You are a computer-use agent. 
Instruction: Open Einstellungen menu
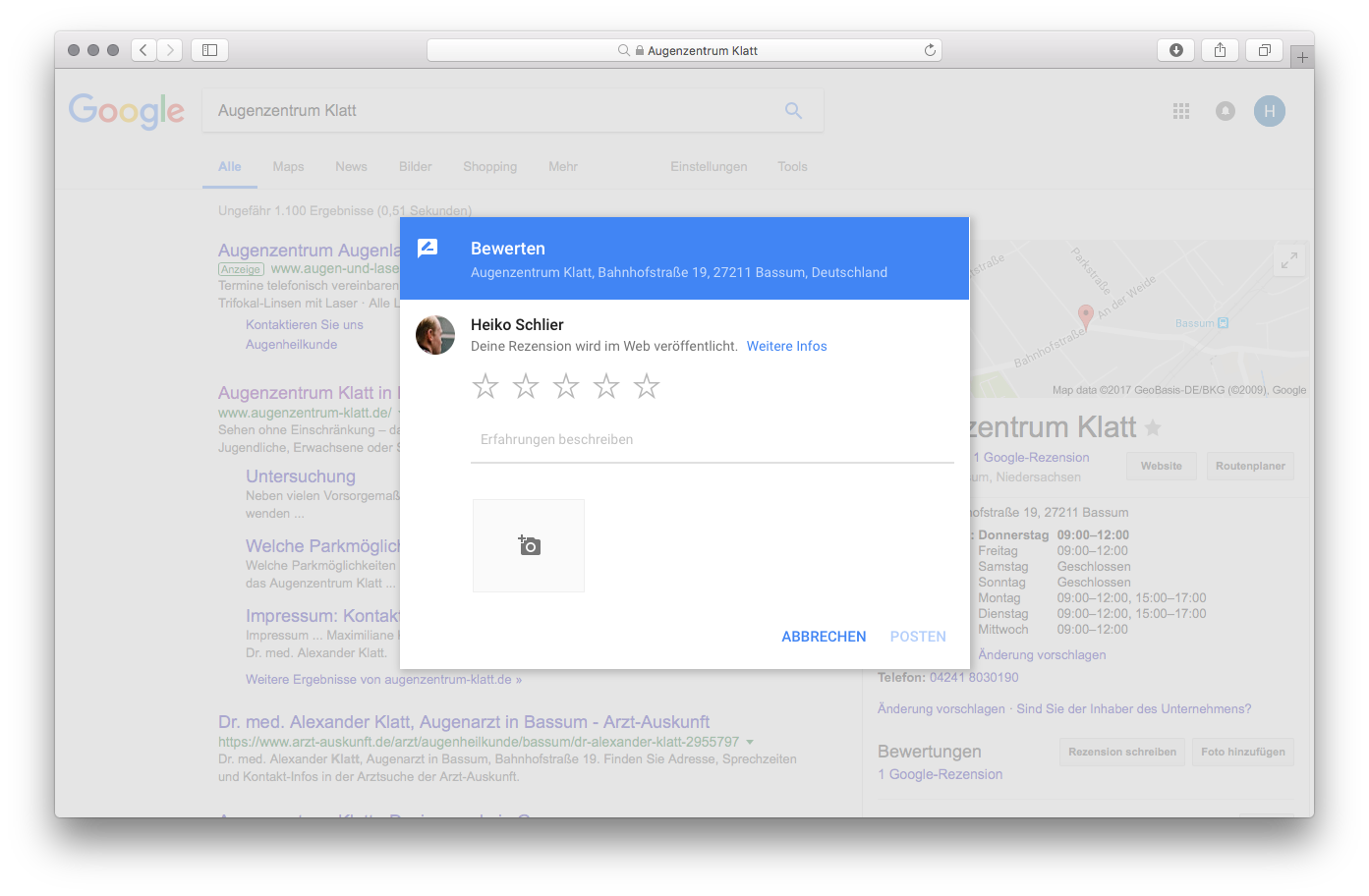tap(709, 167)
